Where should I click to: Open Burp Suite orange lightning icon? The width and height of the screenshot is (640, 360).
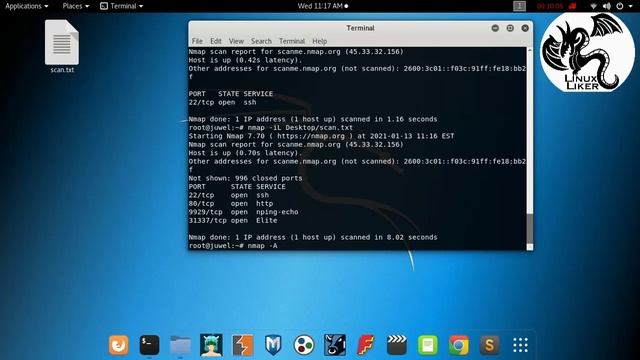point(242,345)
